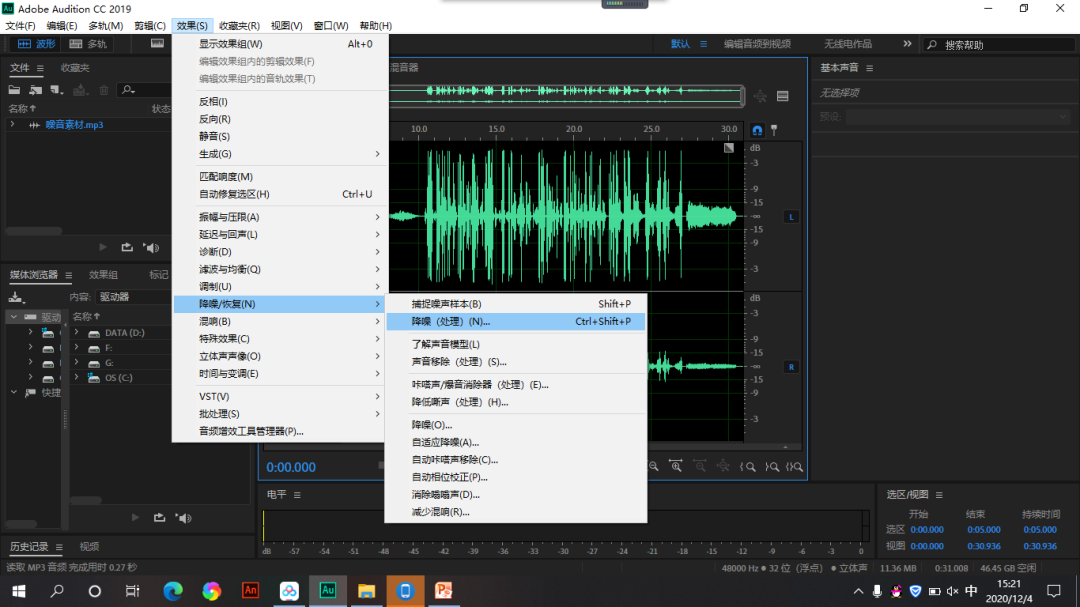Toggle auto-play speaker icon in Files panel
This screenshot has height=607, width=1080.
(151, 247)
